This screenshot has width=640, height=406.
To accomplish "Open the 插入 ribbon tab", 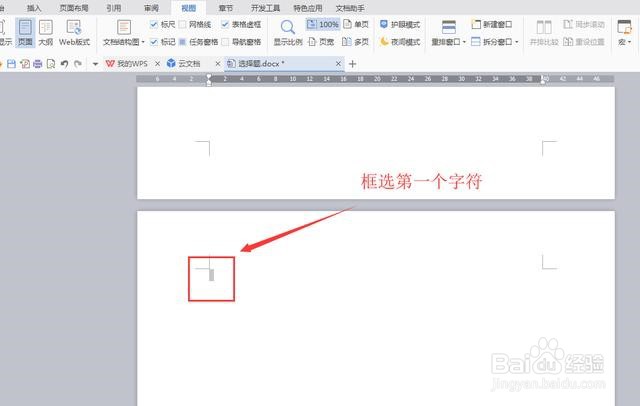I will 34,8.
